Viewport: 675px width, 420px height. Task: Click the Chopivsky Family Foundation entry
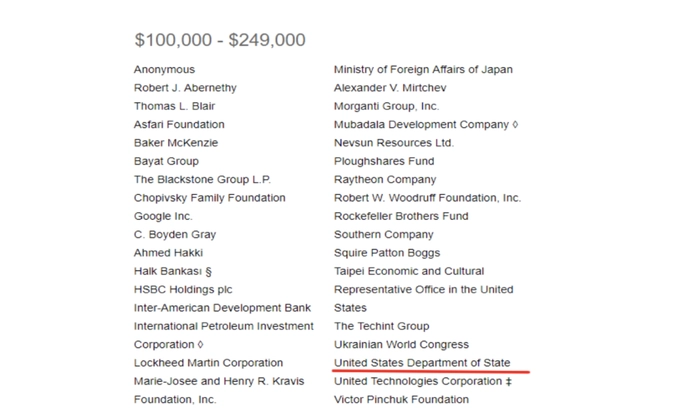[x=209, y=198]
